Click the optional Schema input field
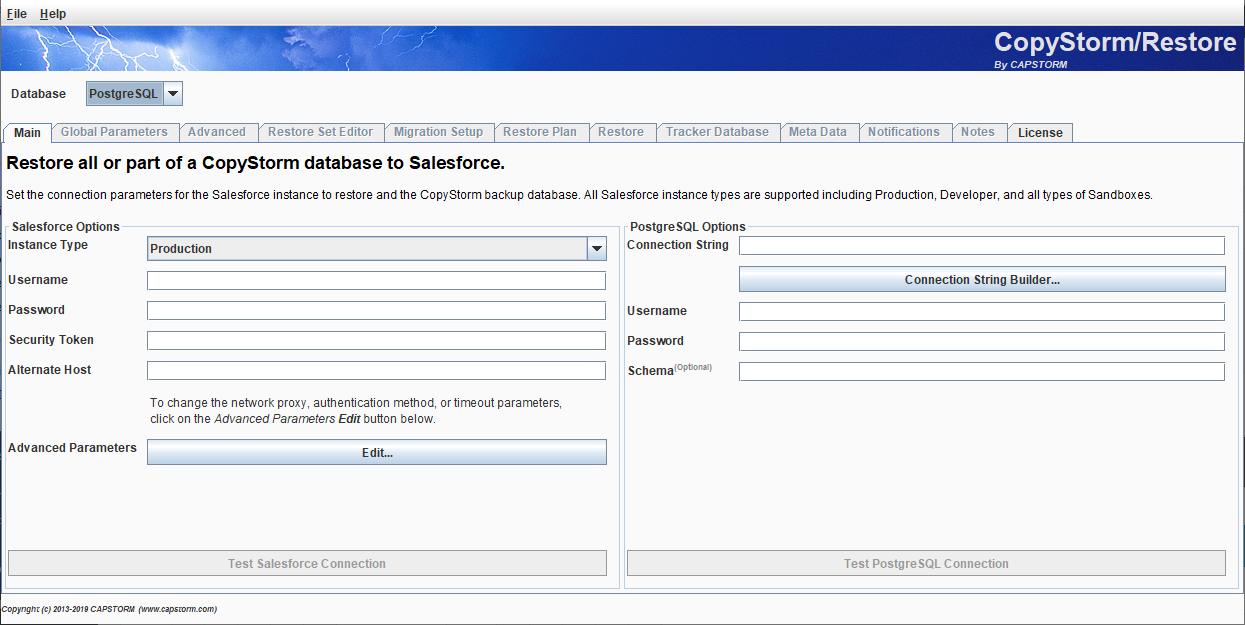 pyautogui.click(x=981, y=371)
